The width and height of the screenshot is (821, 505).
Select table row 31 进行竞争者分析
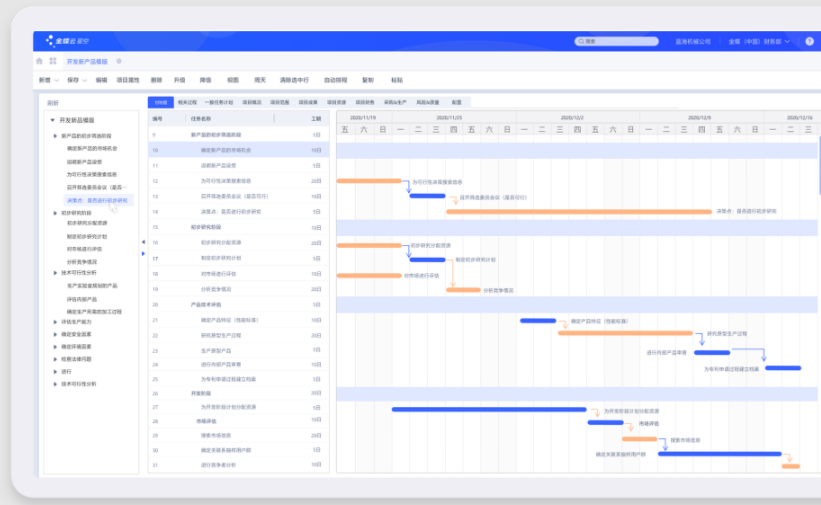tap(239, 465)
